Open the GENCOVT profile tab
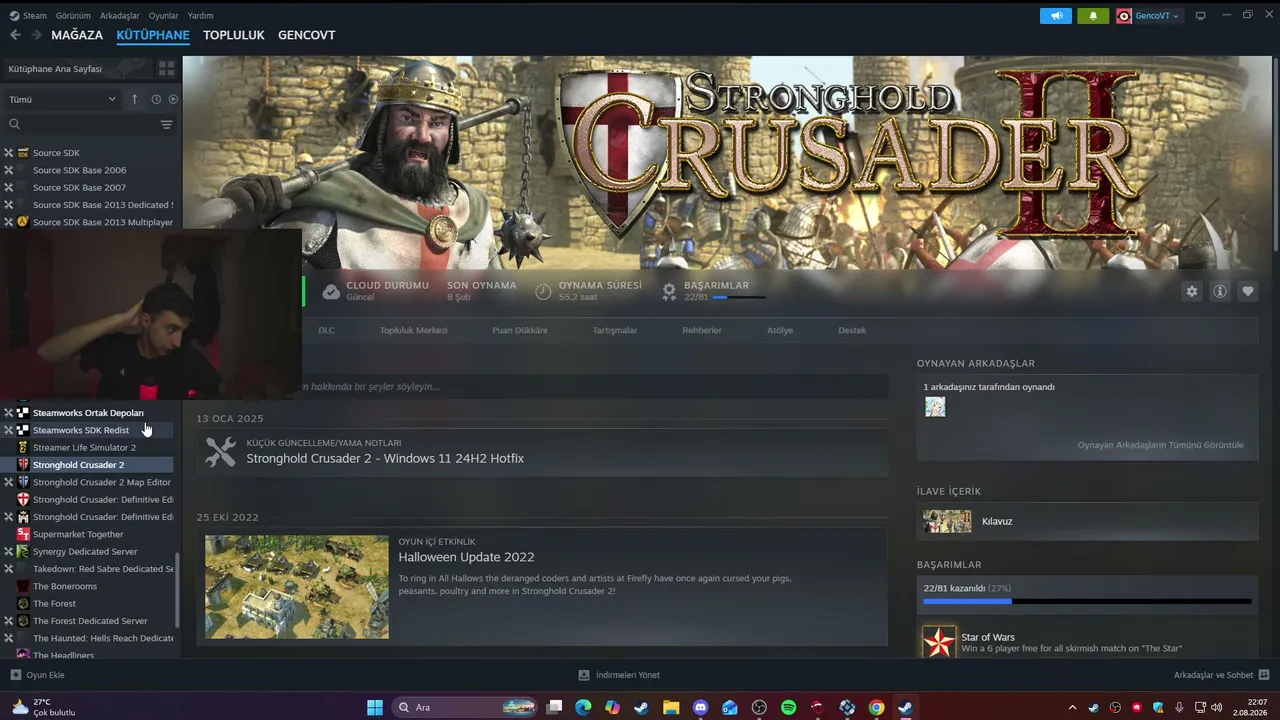Image resolution: width=1280 pixels, height=720 pixels. click(307, 35)
